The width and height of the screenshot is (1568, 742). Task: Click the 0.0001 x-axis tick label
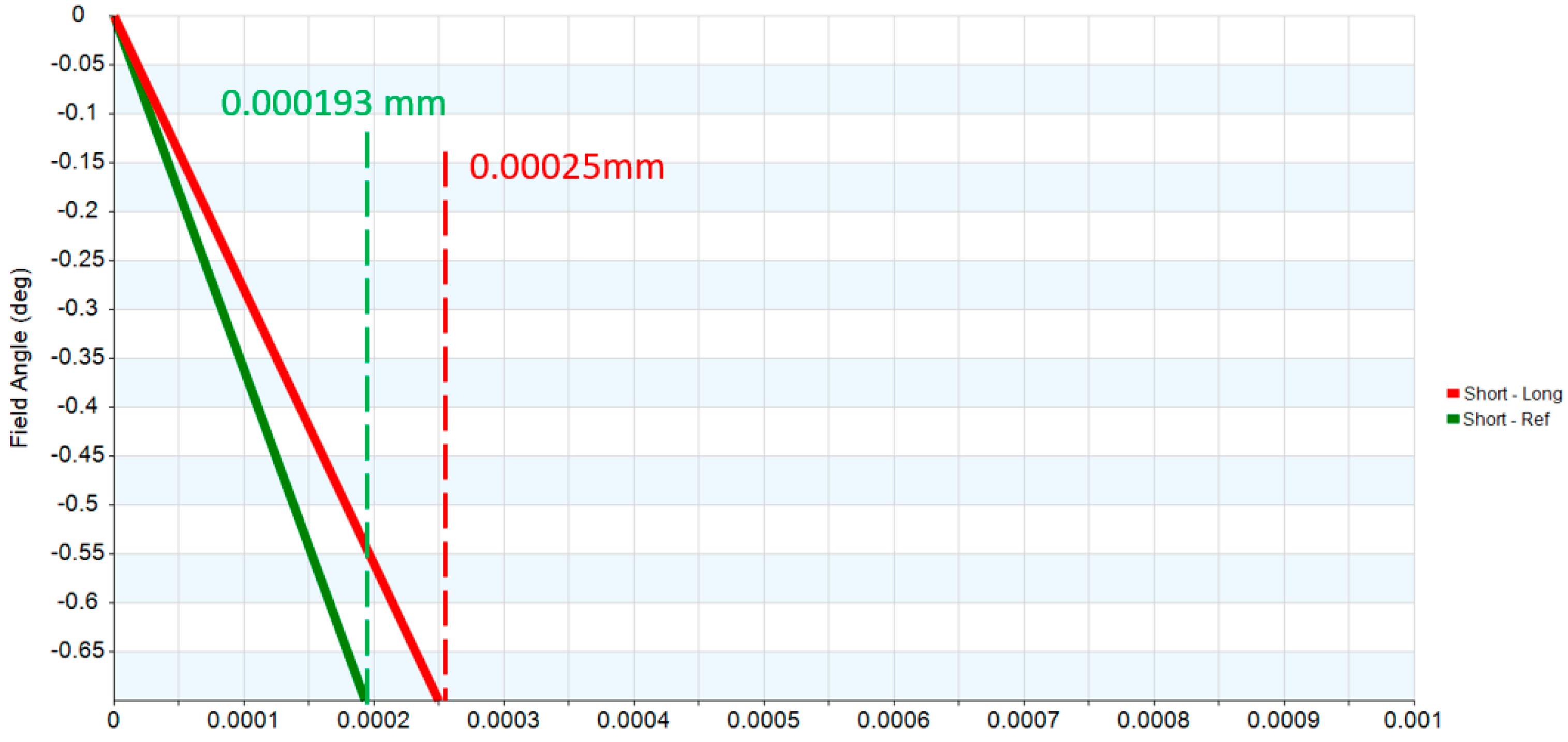pyautogui.click(x=242, y=721)
